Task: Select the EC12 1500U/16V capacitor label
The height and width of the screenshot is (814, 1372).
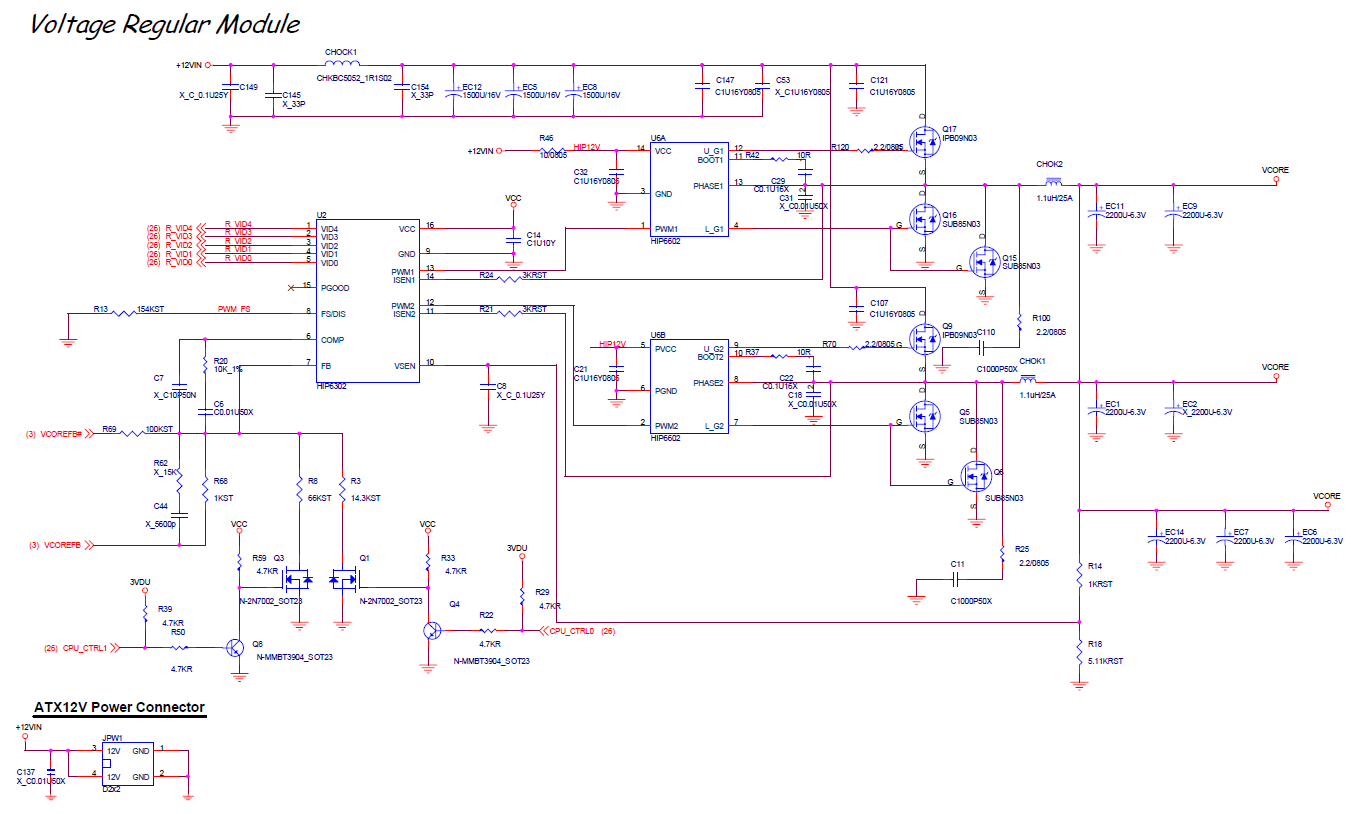Action: click(x=481, y=91)
